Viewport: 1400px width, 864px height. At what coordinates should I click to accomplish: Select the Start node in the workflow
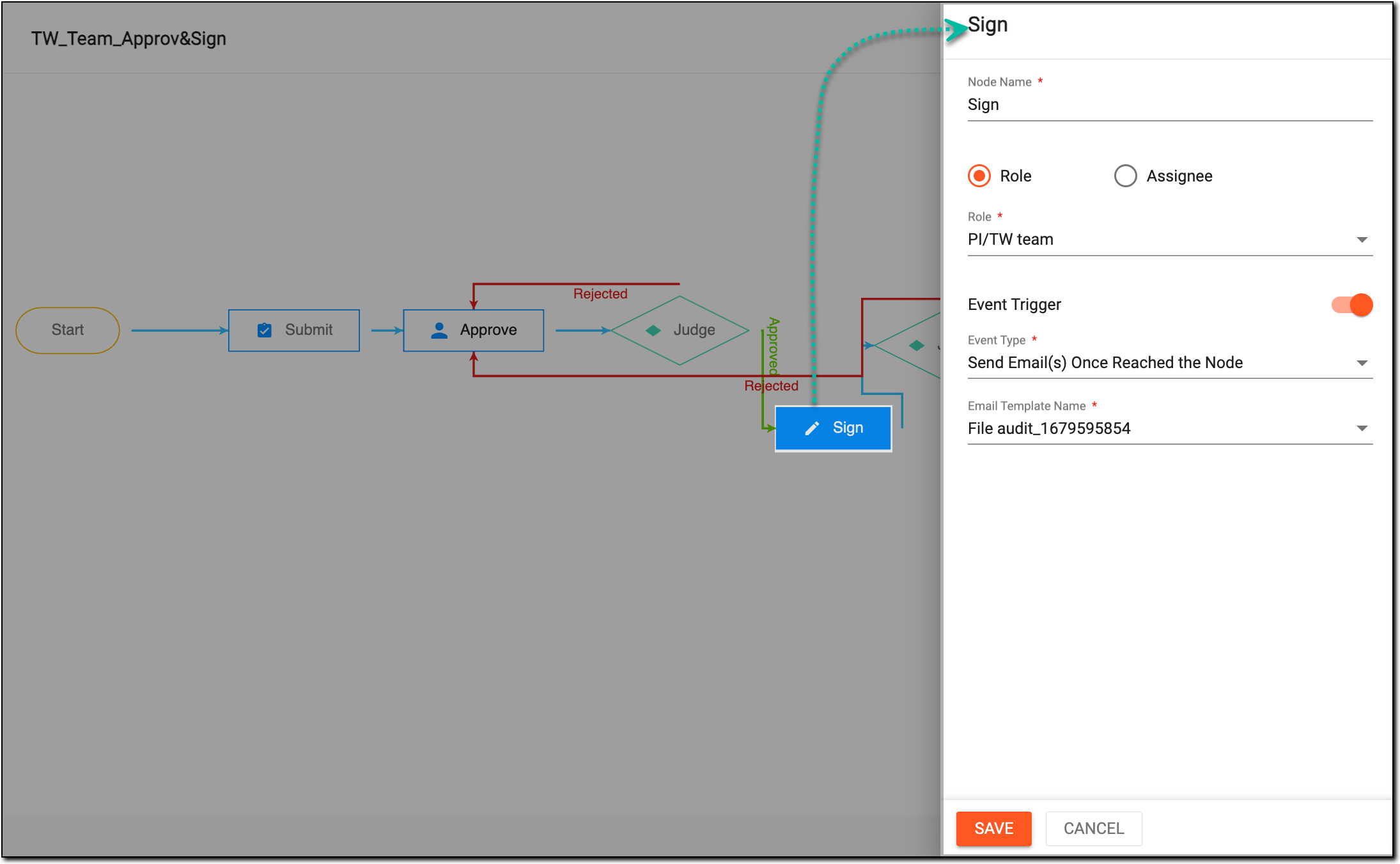click(68, 330)
